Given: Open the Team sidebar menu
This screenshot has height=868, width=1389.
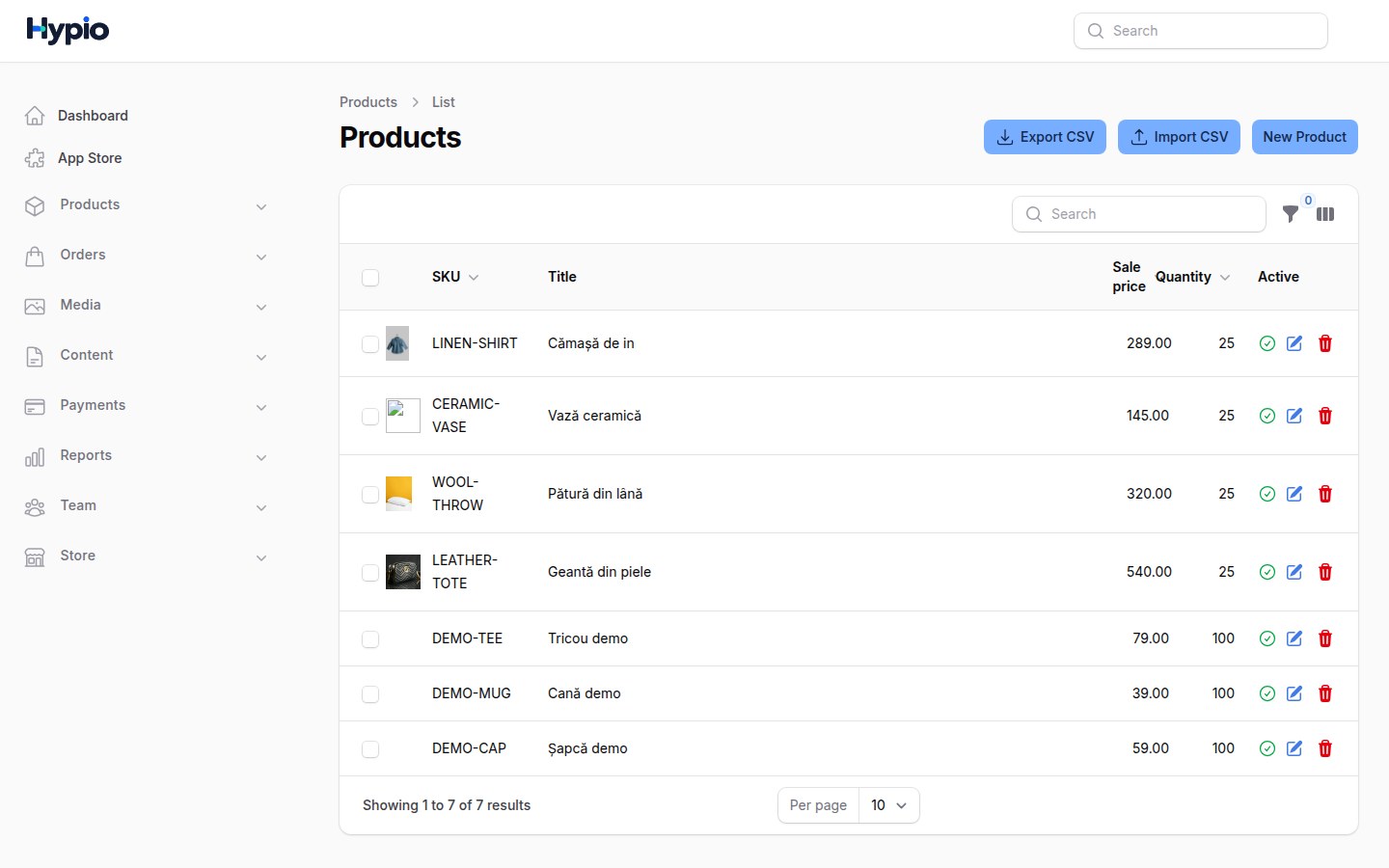Looking at the screenshot, I should pos(147,506).
